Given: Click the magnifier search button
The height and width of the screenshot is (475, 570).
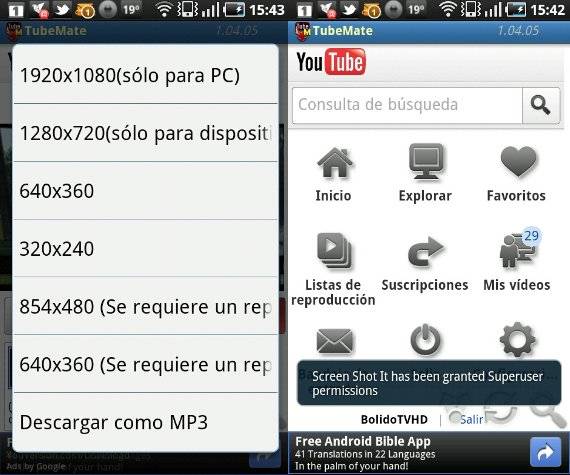Looking at the screenshot, I should [541, 105].
